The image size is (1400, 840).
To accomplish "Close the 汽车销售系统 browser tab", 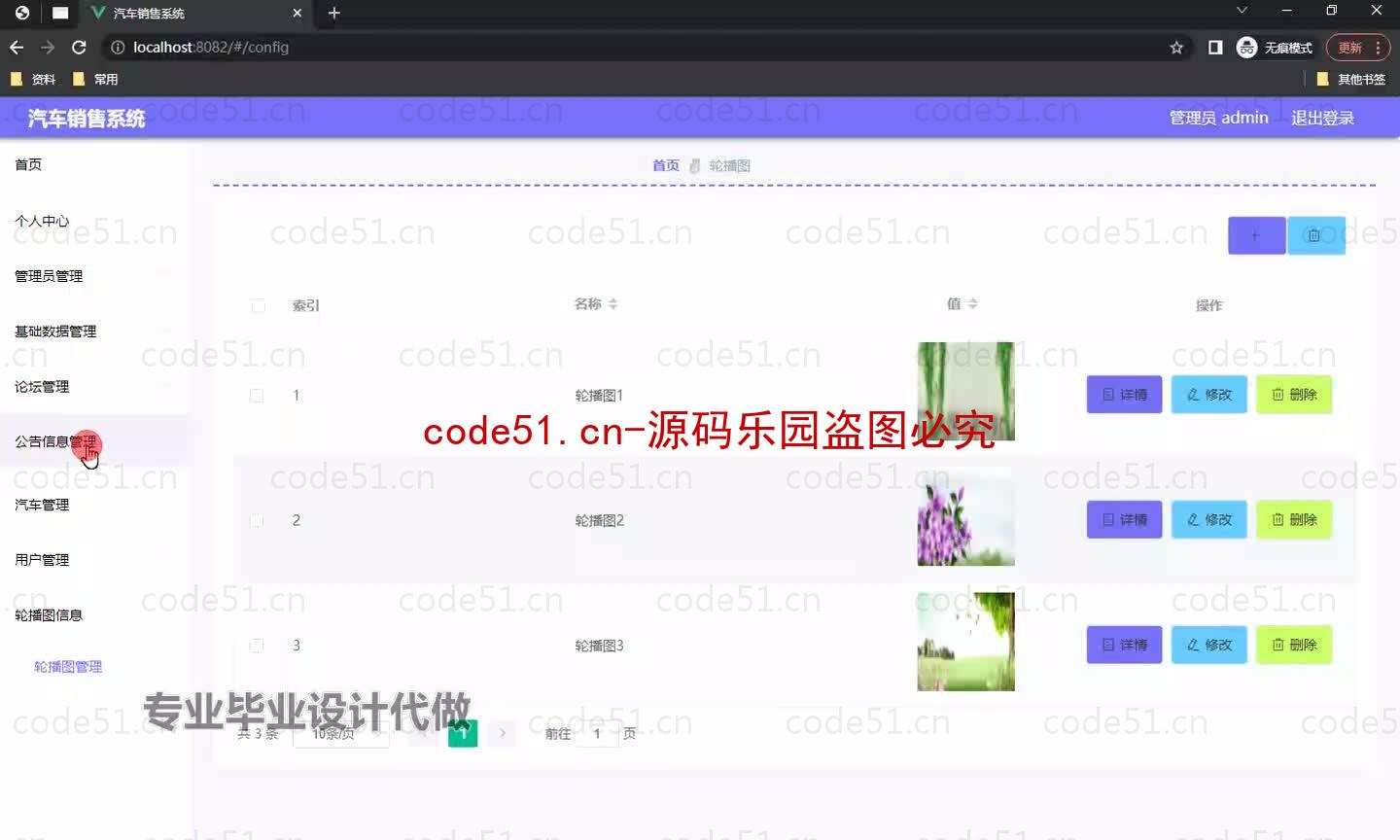I will point(297,13).
